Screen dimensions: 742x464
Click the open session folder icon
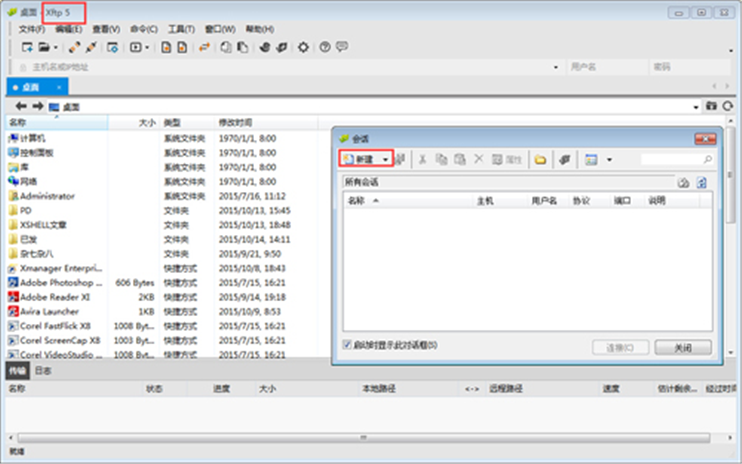44,47
